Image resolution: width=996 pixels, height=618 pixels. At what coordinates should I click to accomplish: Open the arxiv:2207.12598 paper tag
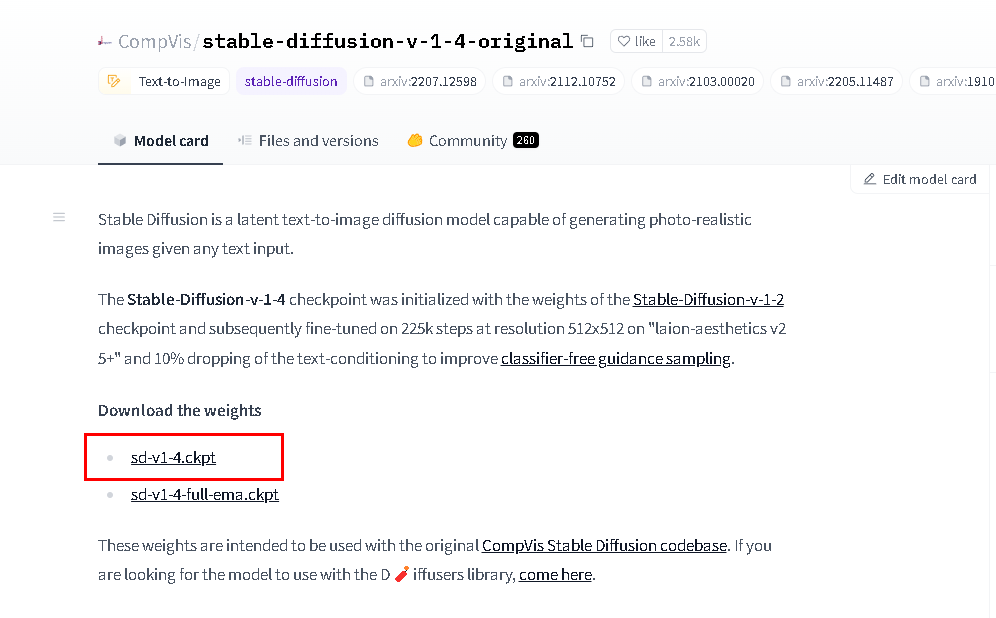(x=420, y=81)
